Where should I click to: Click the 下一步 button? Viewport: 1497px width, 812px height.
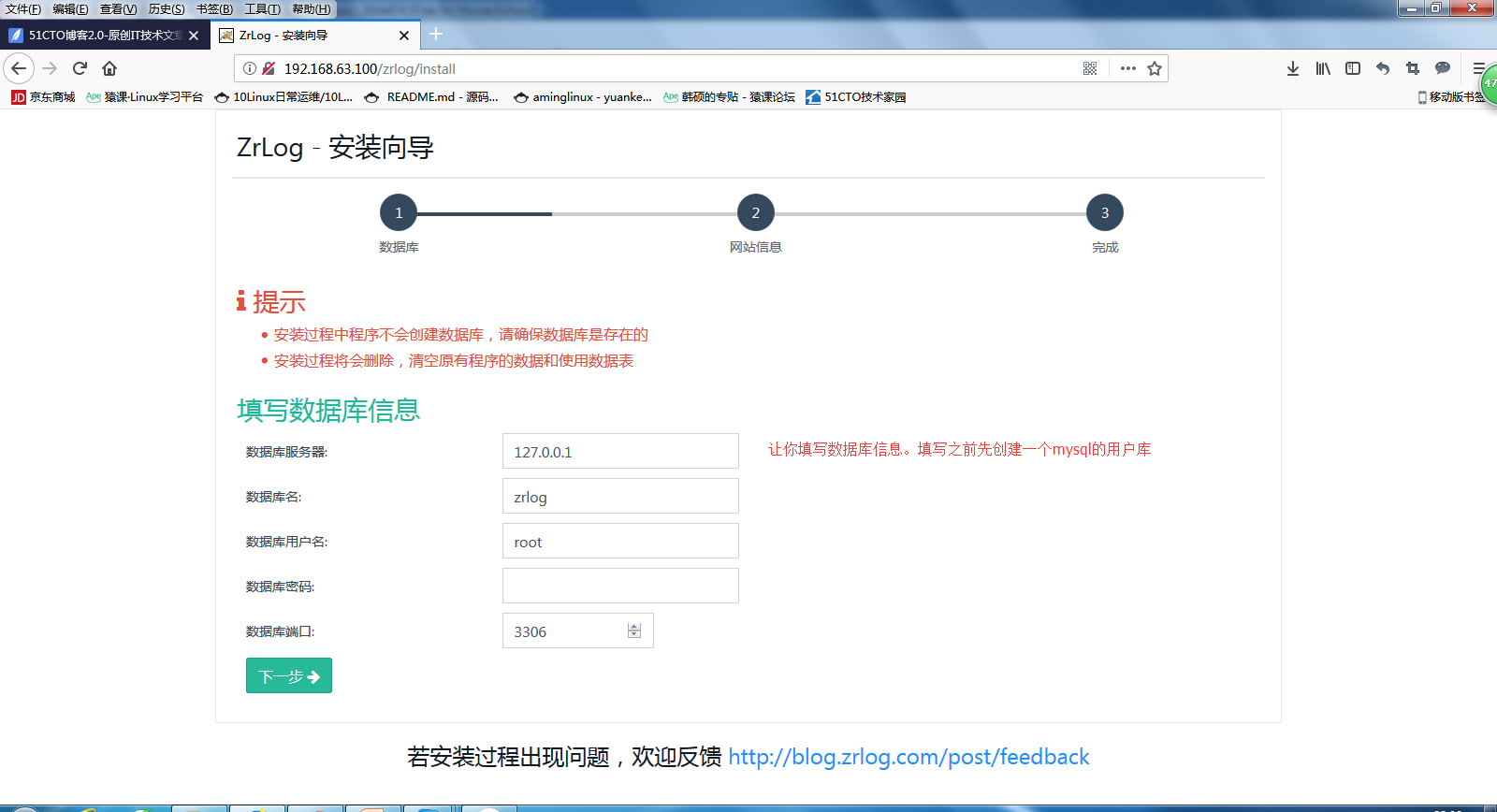click(289, 675)
